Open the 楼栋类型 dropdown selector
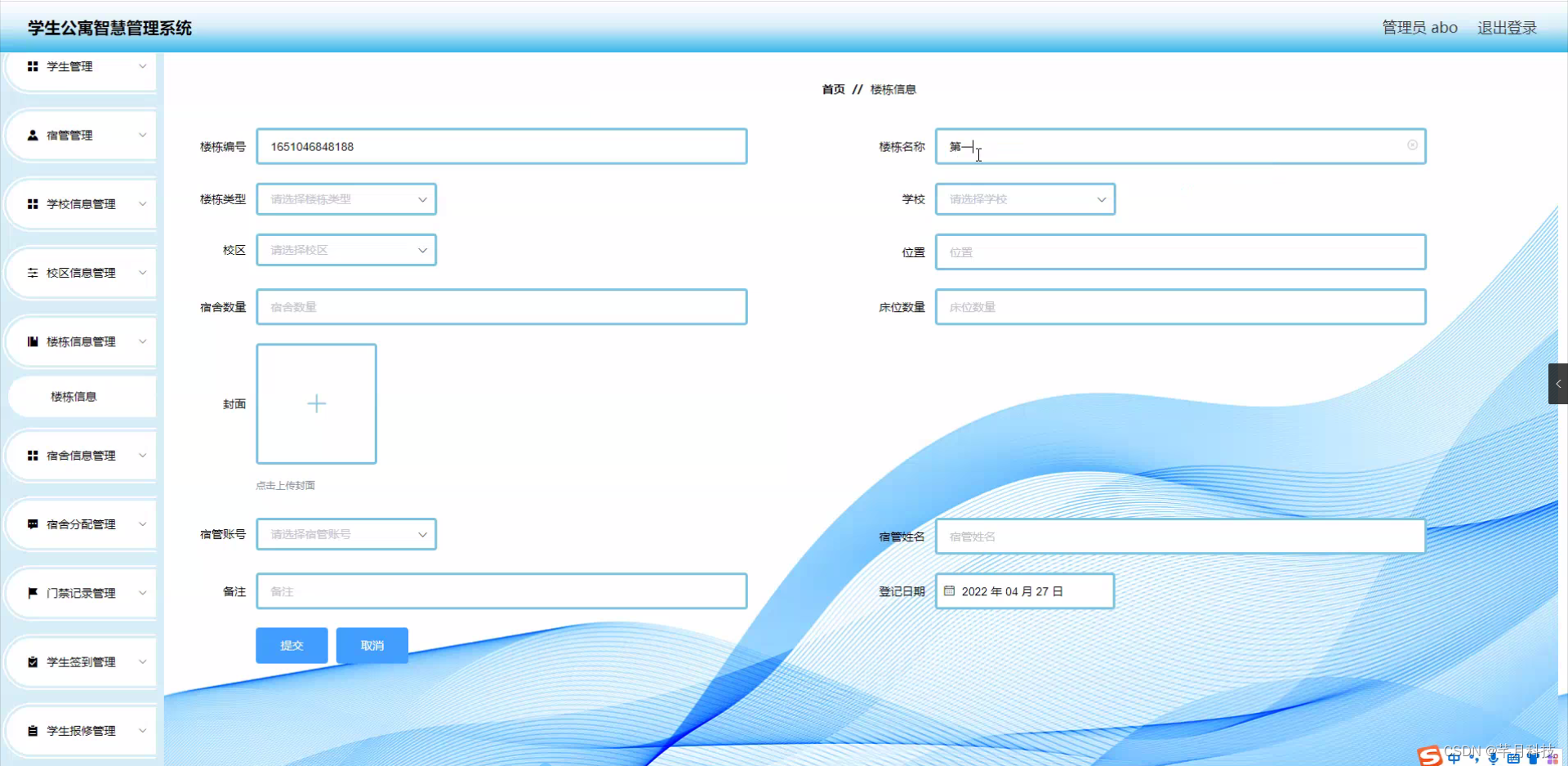This screenshot has height=766, width=1568. coord(346,198)
